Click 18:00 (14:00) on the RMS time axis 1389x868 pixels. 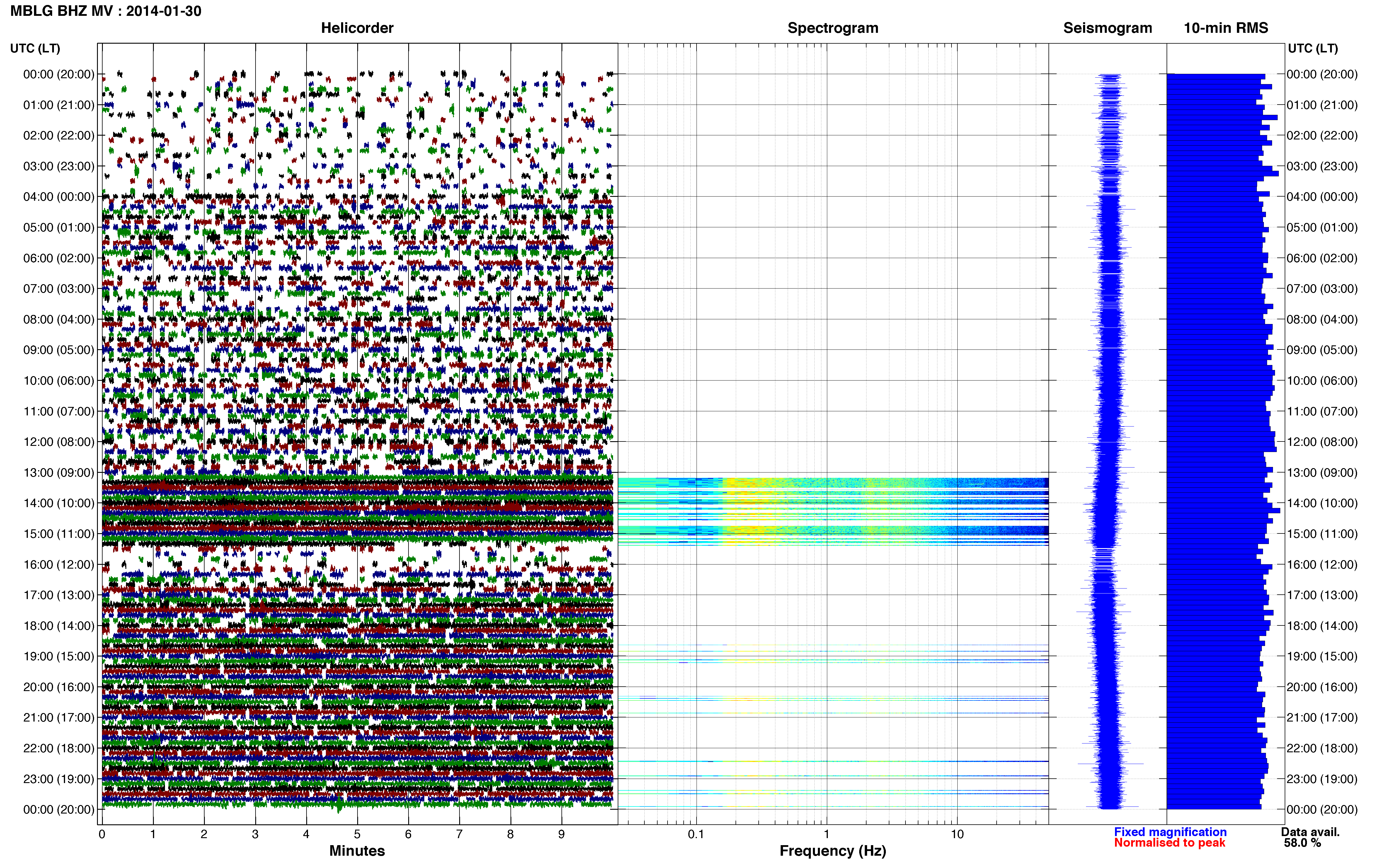click(1322, 625)
